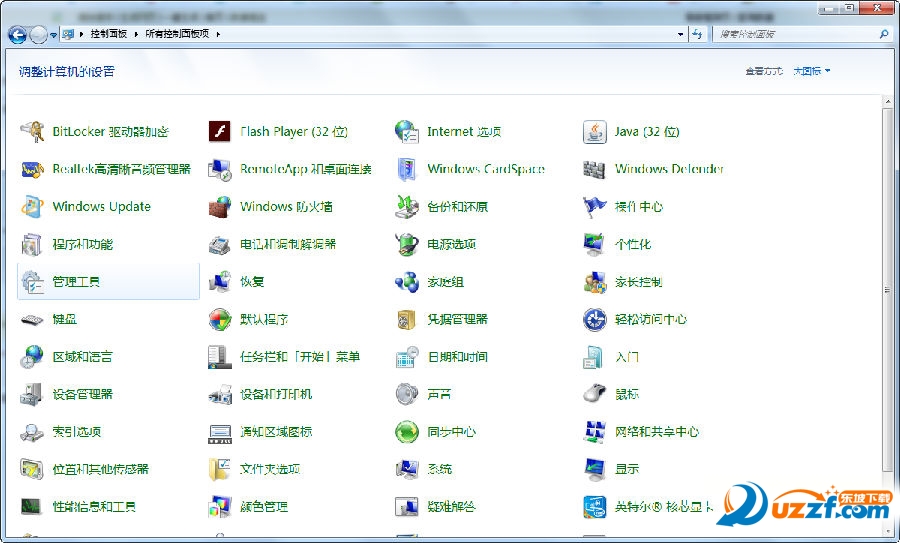Click the vertical scrollbar down arrow
900x543 pixels.
pos(888,533)
